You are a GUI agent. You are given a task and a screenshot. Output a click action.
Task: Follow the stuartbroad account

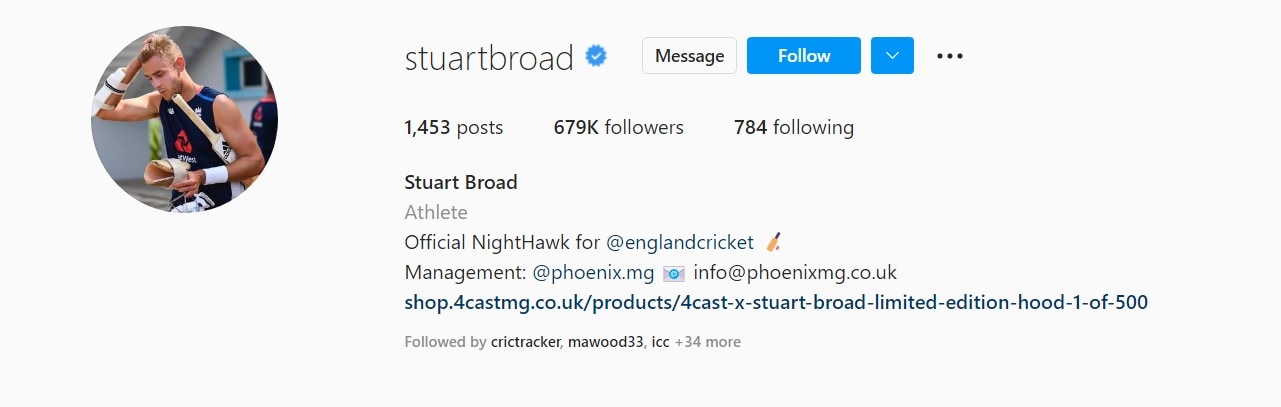(x=804, y=56)
